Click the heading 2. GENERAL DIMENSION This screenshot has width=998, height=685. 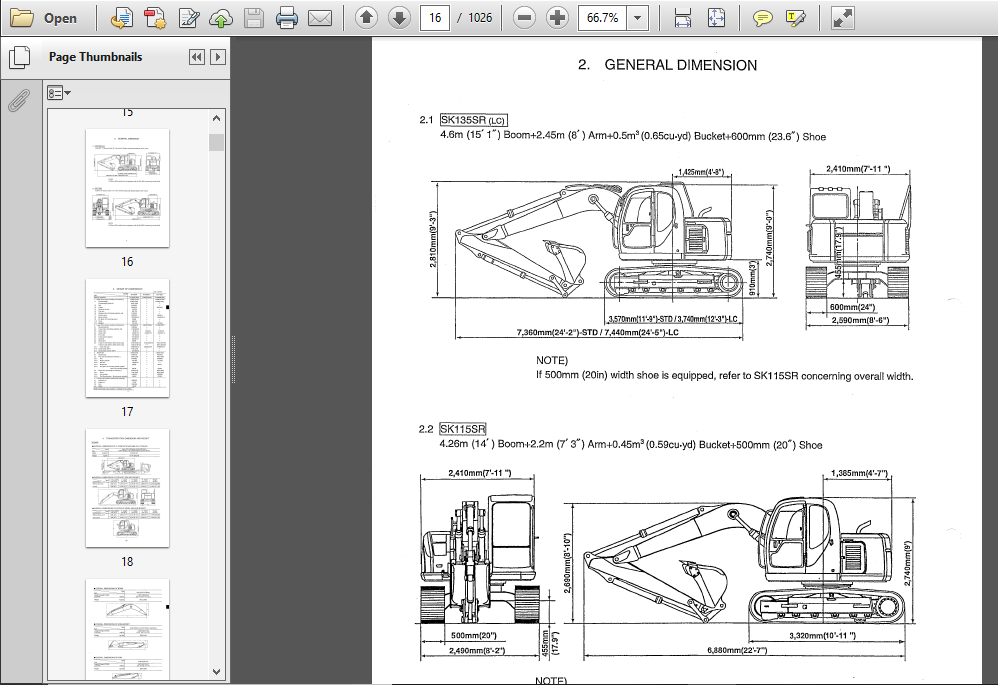click(667, 65)
